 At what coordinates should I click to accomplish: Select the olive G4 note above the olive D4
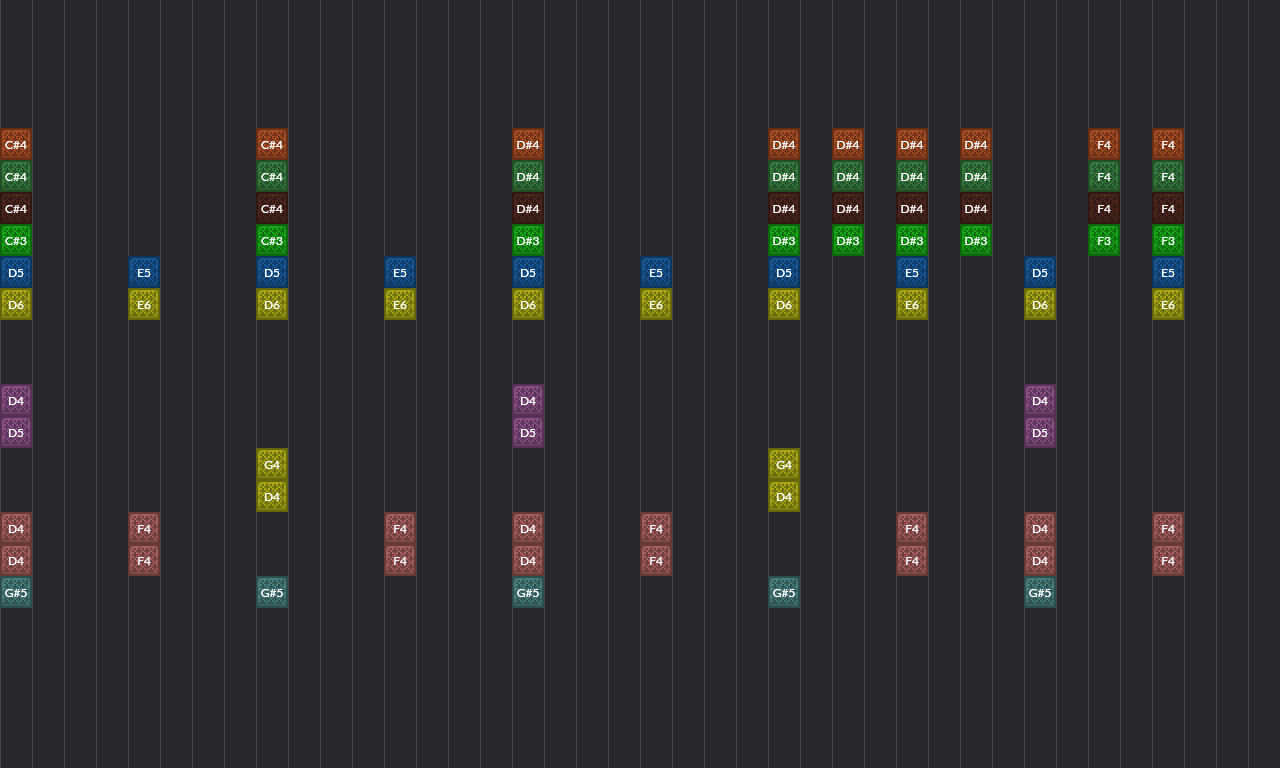pyautogui.click(x=272, y=464)
